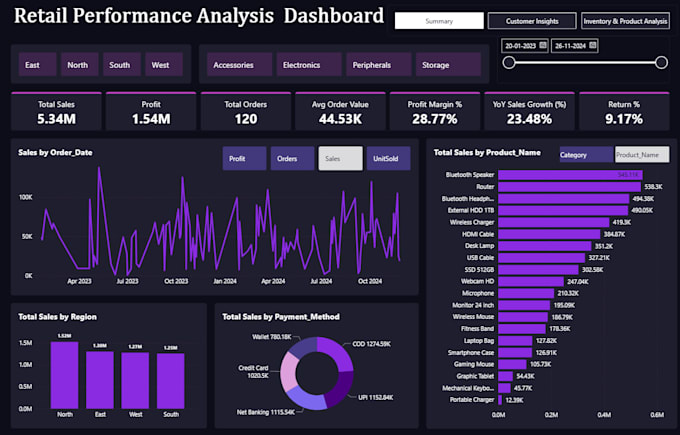The height and width of the screenshot is (435, 680).
Task: Select the Sales measure button
Action: [x=340, y=158]
